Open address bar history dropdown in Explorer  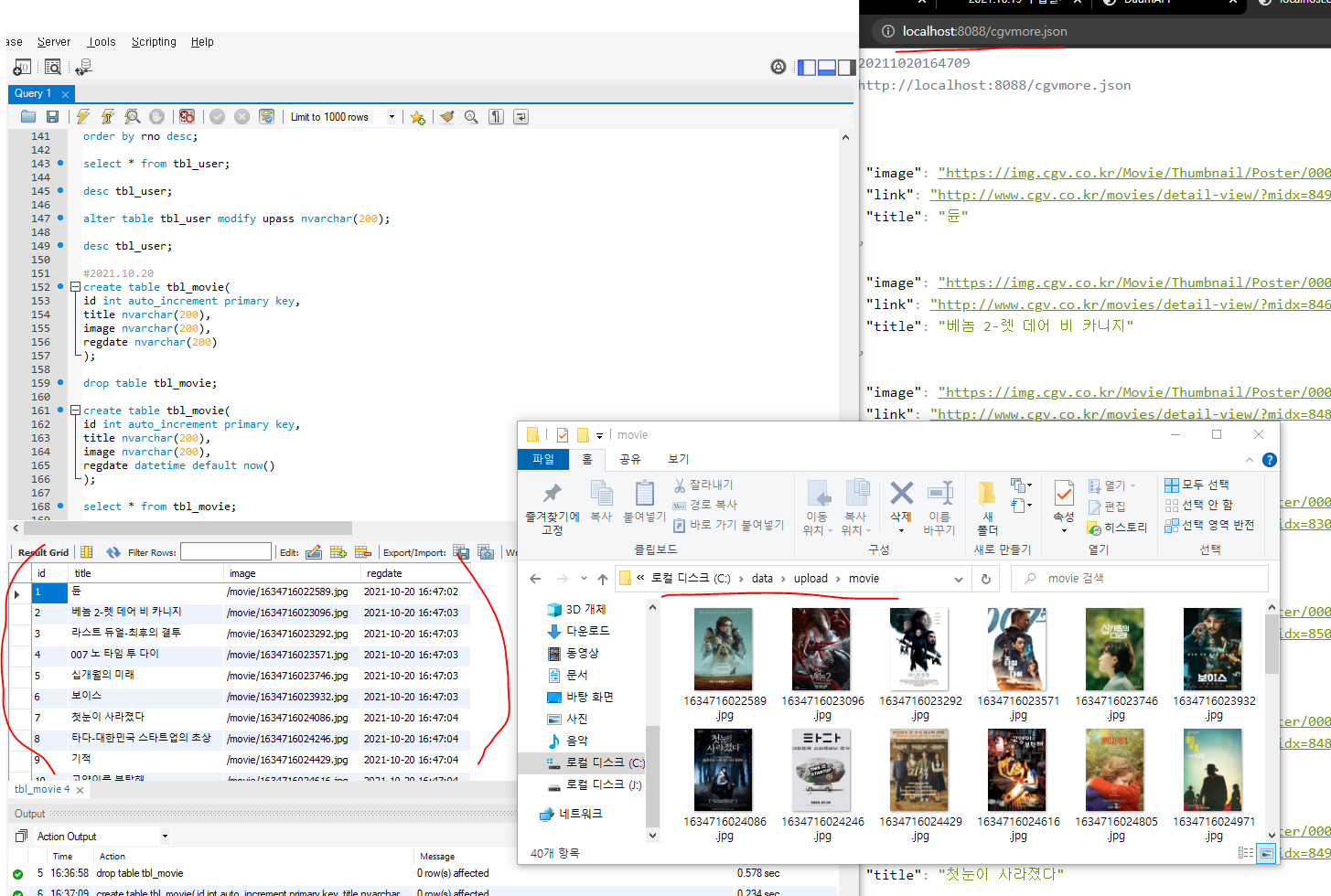pos(958,579)
